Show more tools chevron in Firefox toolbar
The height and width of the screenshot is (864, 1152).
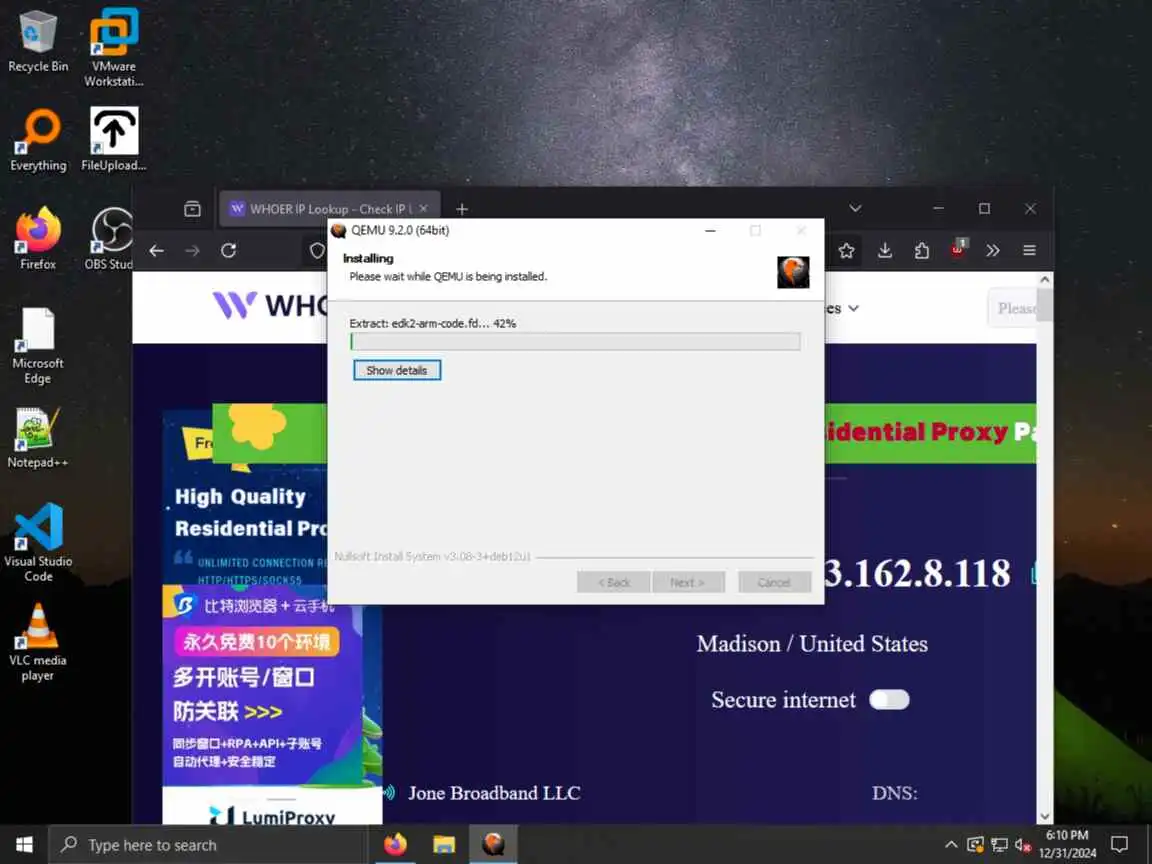(x=993, y=251)
